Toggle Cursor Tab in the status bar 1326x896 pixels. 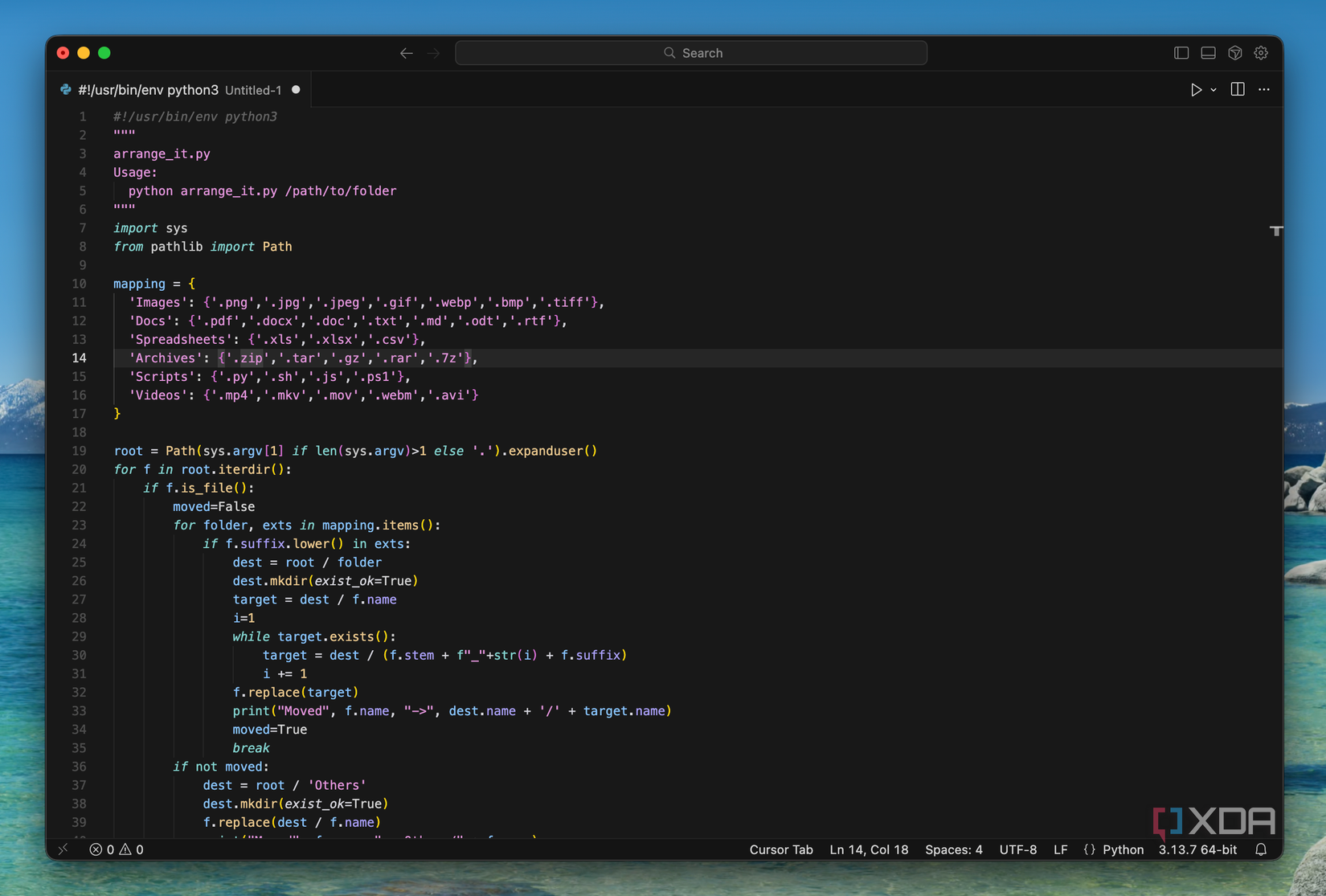(x=780, y=849)
